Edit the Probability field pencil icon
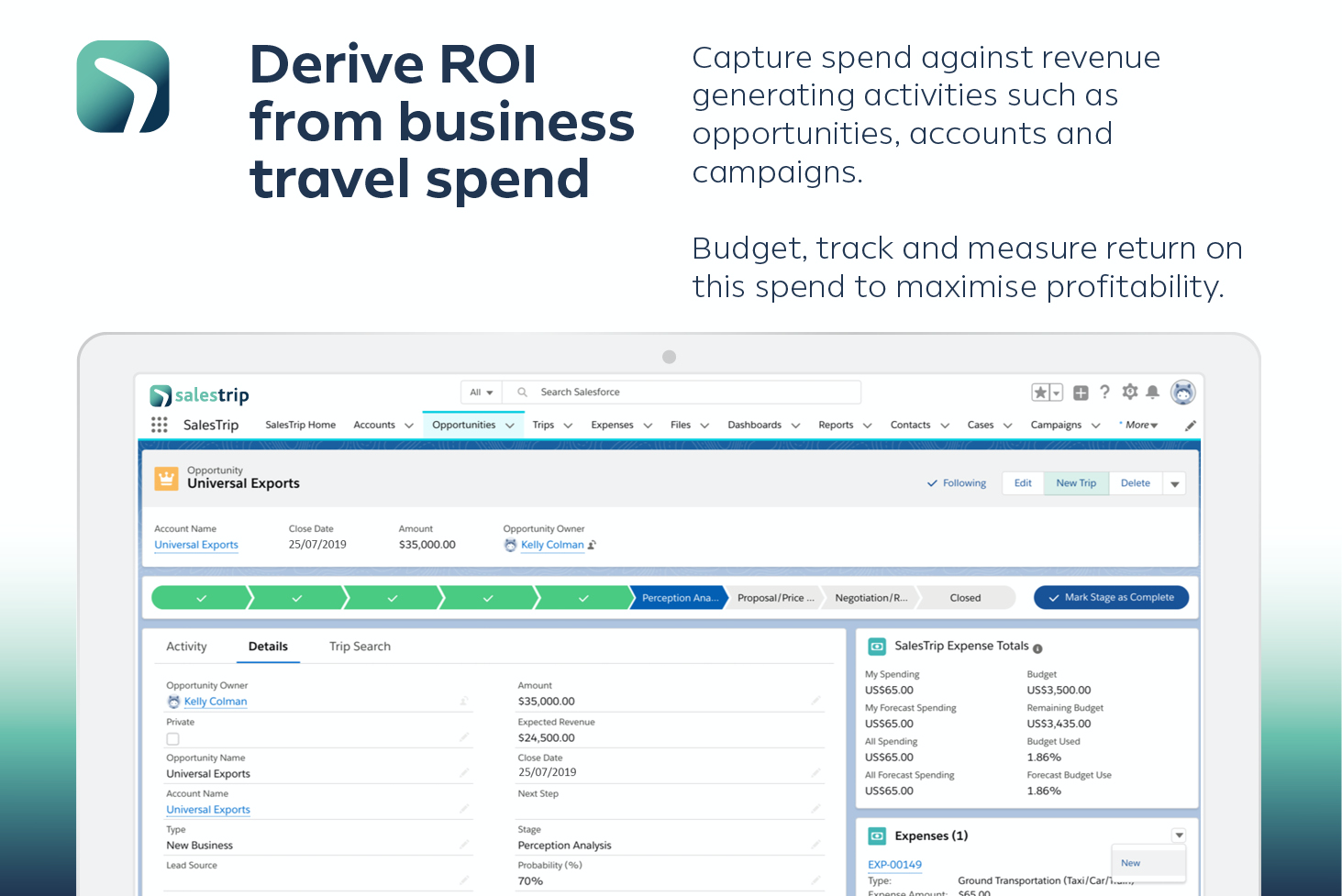The width and height of the screenshot is (1342, 896). pyautogui.click(x=815, y=880)
